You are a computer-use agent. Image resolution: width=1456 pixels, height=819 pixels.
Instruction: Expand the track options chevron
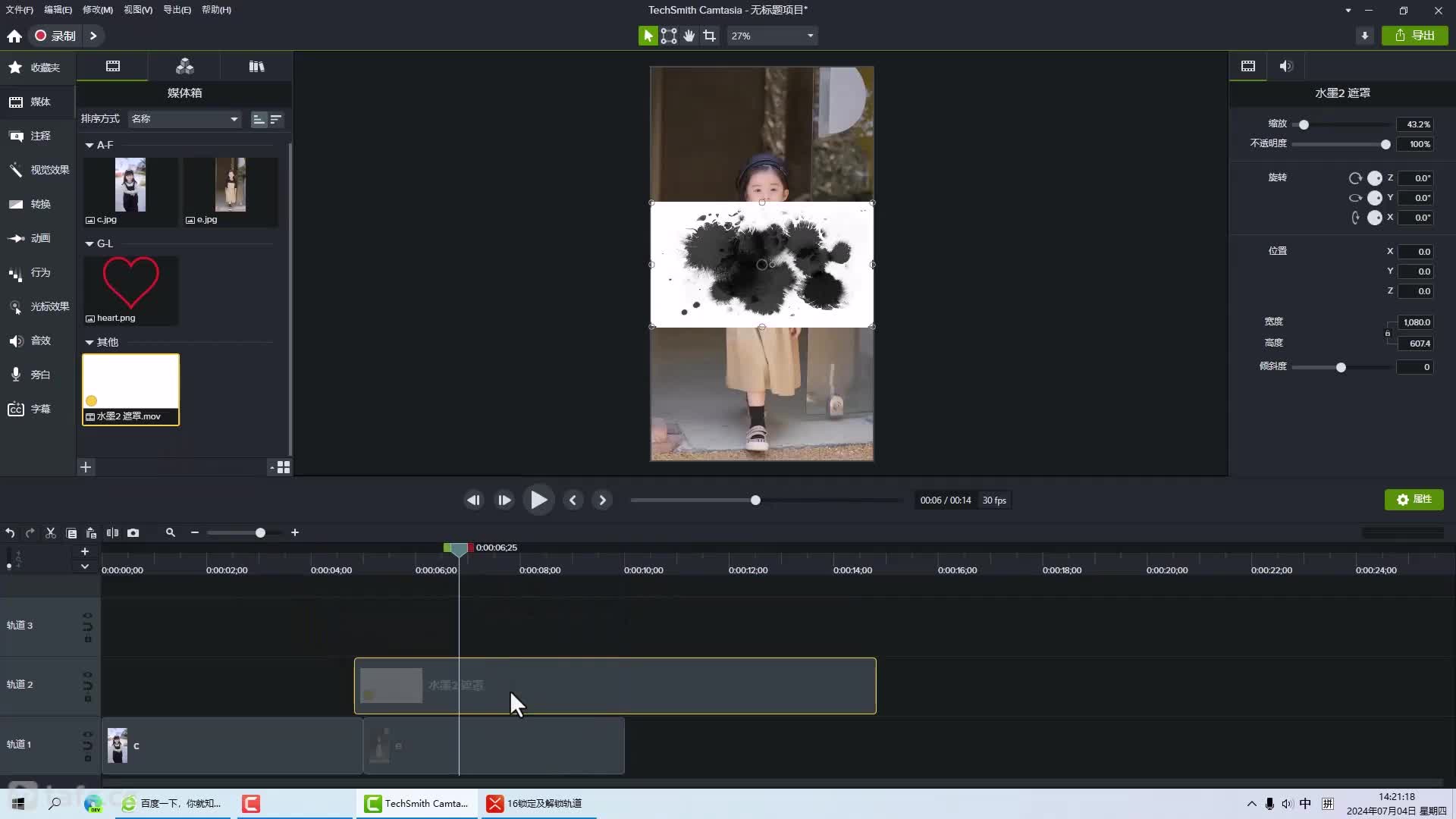click(85, 566)
